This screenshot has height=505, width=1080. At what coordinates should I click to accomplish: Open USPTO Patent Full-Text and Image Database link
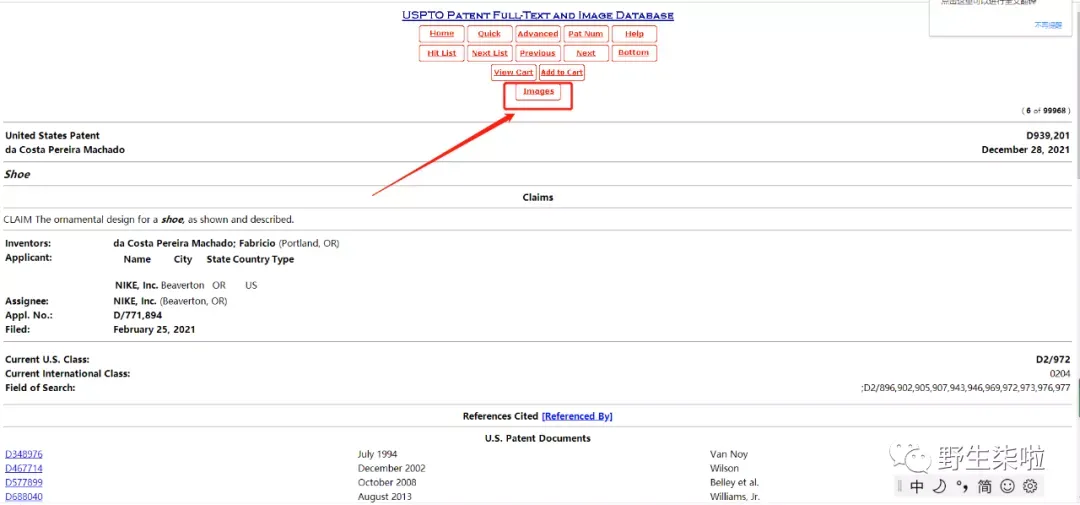(538, 15)
